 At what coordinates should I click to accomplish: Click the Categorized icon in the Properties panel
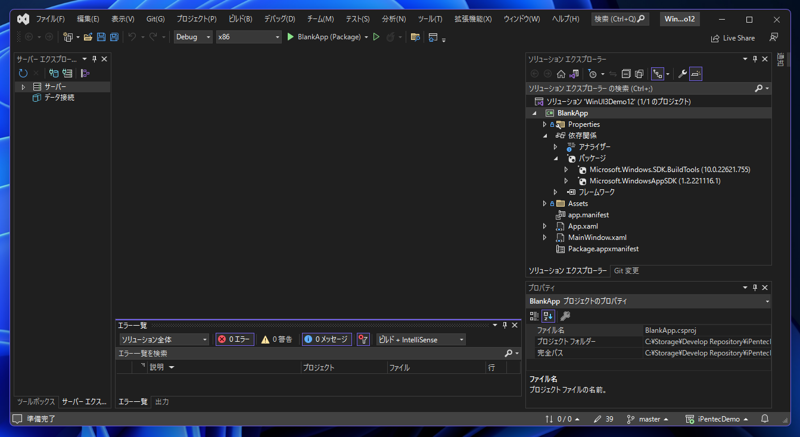coord(534,316)
